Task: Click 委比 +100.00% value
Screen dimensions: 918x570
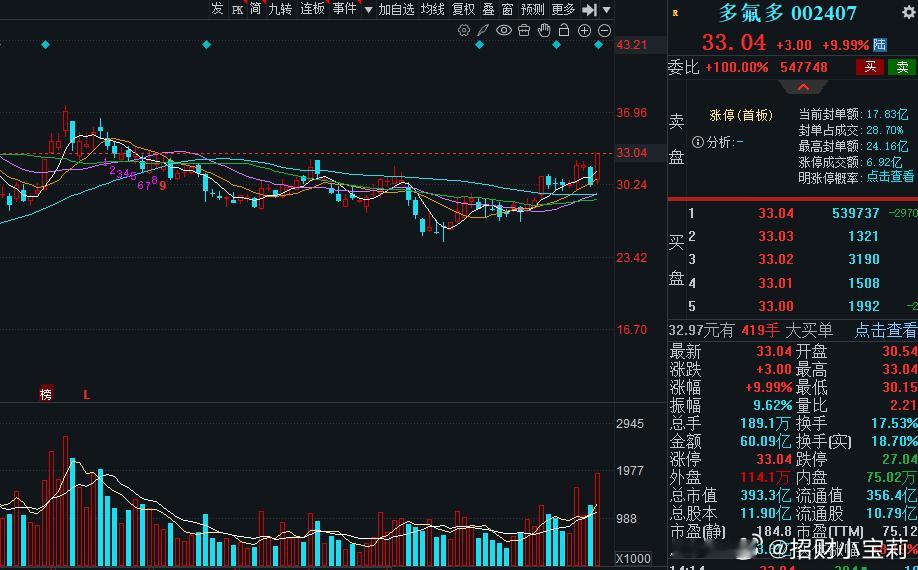Action: coord(737,67)
